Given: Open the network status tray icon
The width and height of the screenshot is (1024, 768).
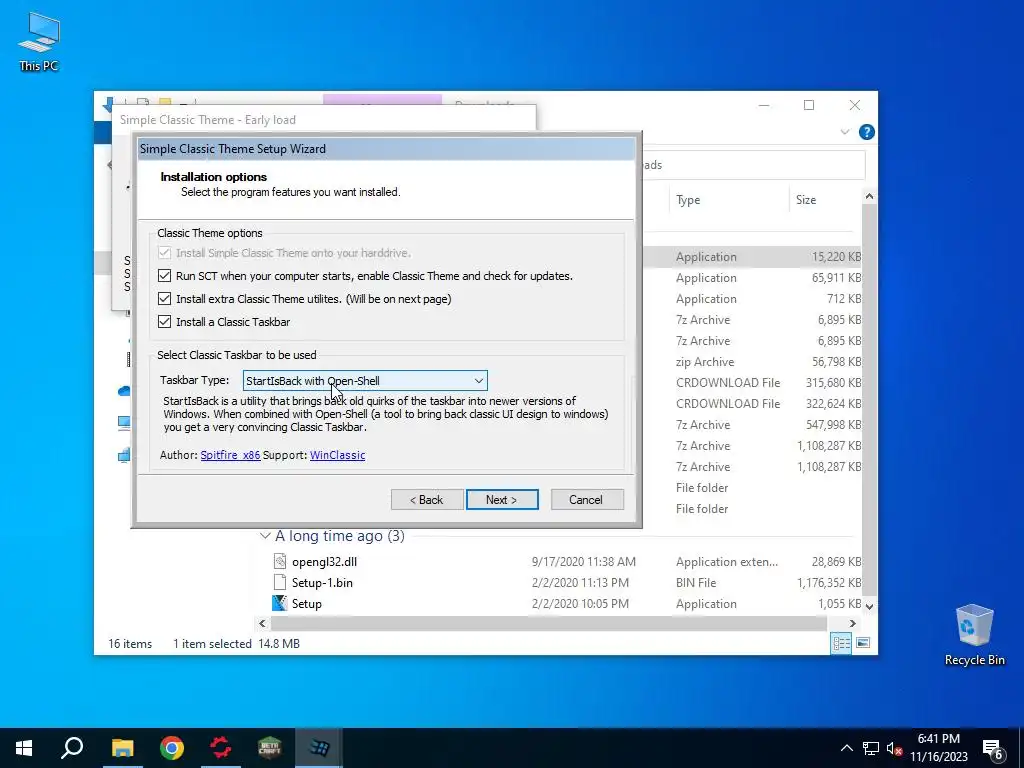Looking at the screenshot, I should 871,748.
